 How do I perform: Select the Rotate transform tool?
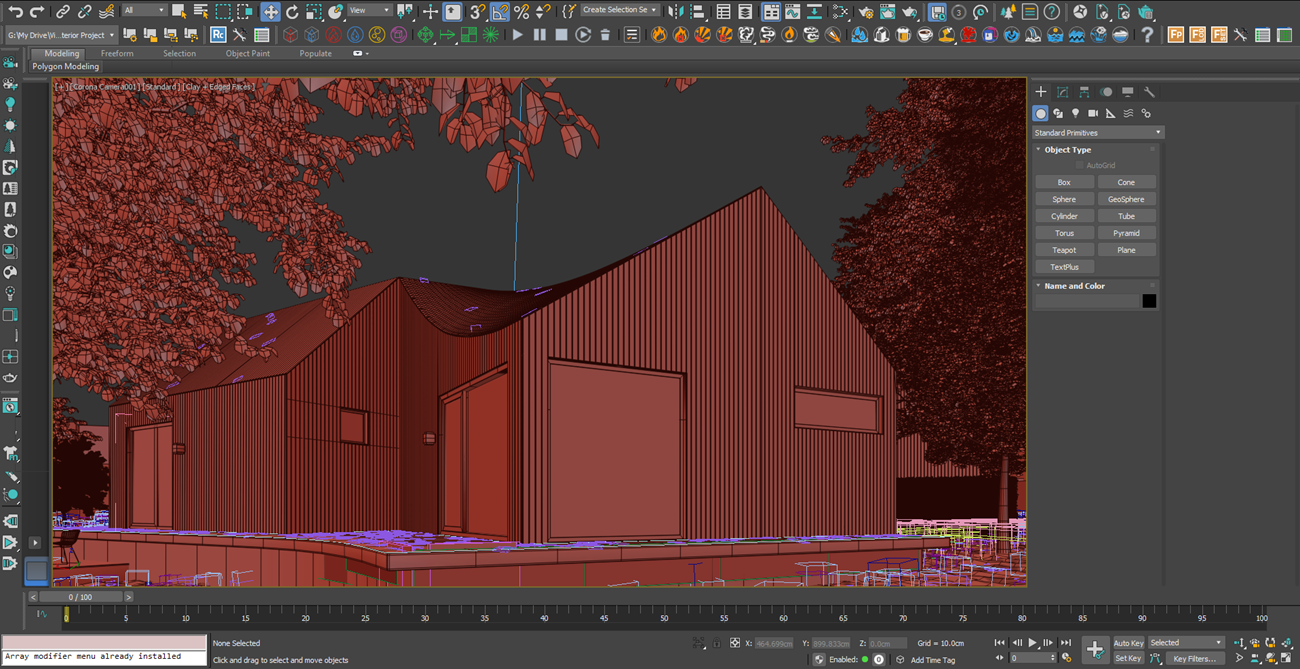click(292, 12)
